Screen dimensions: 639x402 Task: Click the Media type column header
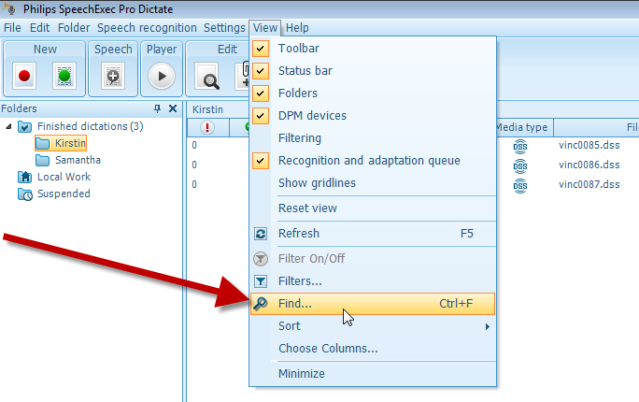[x=522, y=128]
